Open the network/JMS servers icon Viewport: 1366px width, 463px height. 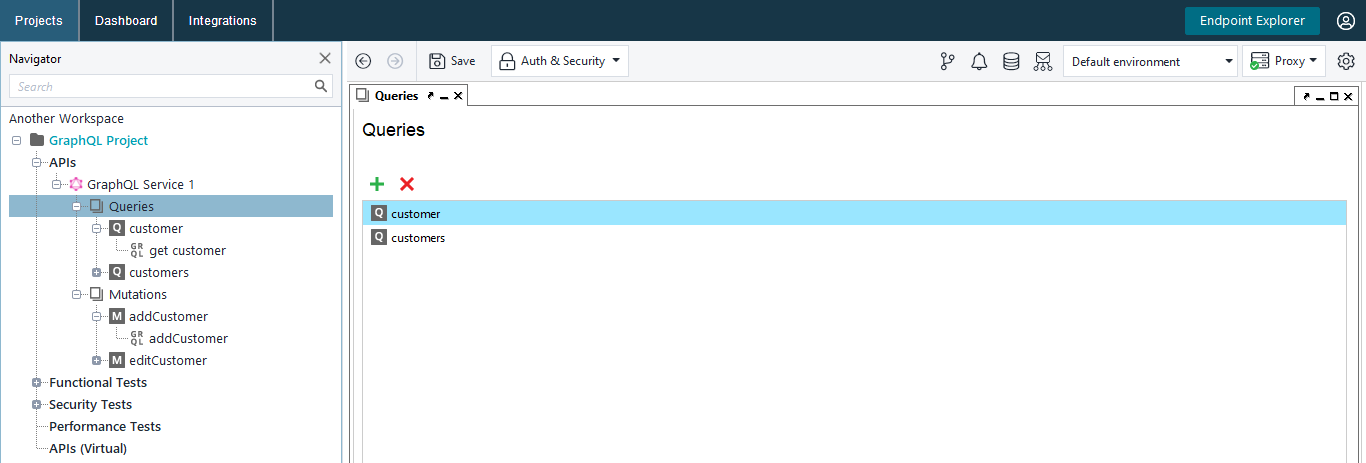point(1043,61)
